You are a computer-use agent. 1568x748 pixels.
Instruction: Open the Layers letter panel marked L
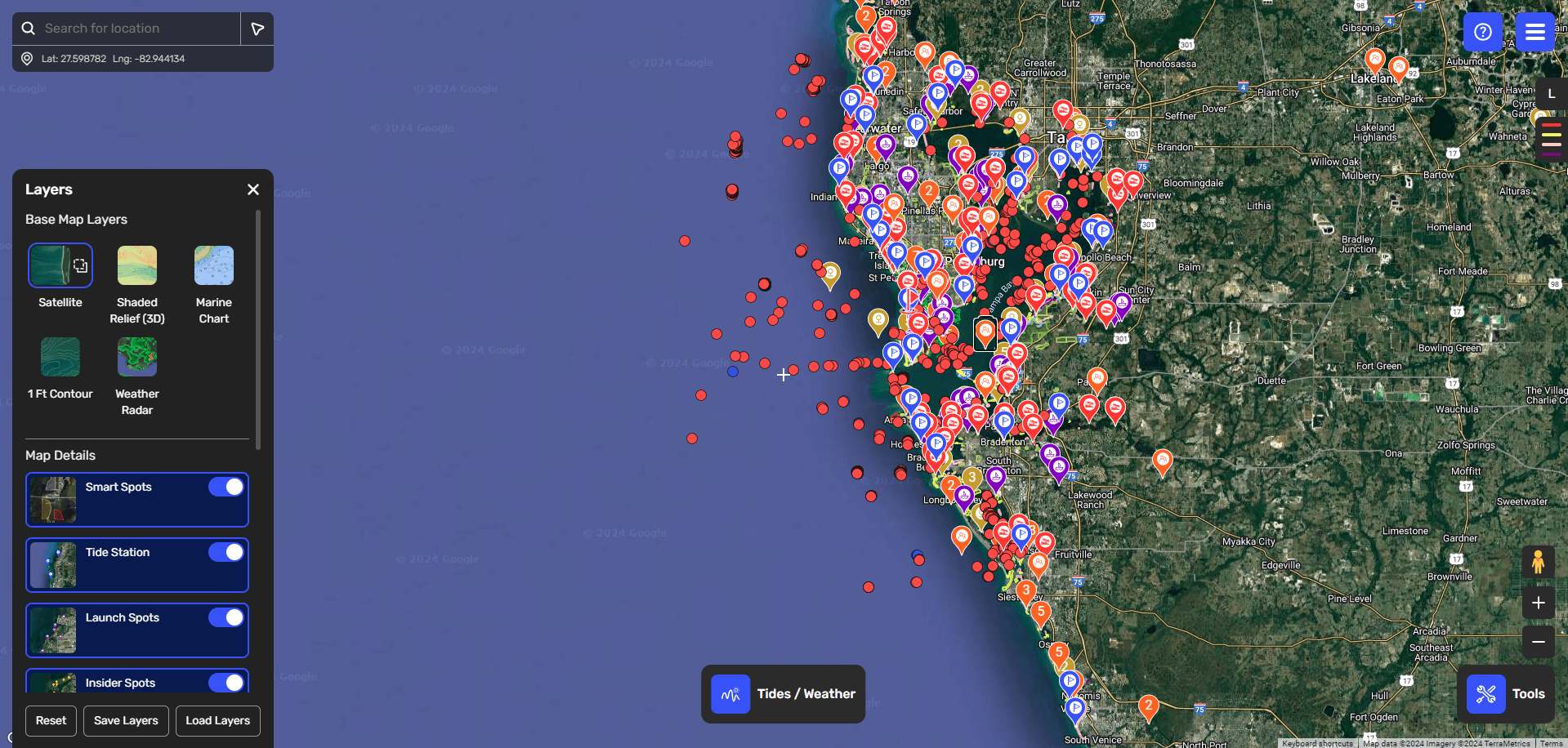[1551, 93]
